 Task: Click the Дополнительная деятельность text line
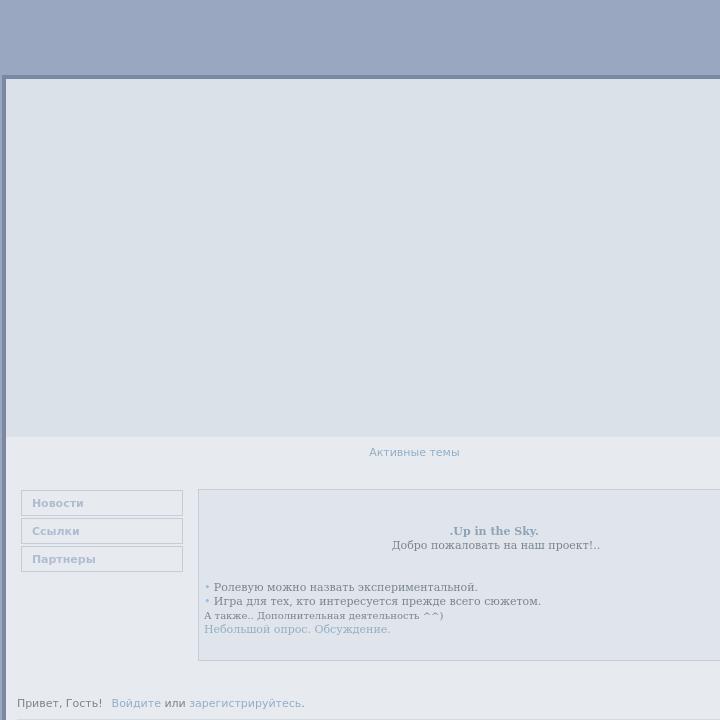coord(323,616)
